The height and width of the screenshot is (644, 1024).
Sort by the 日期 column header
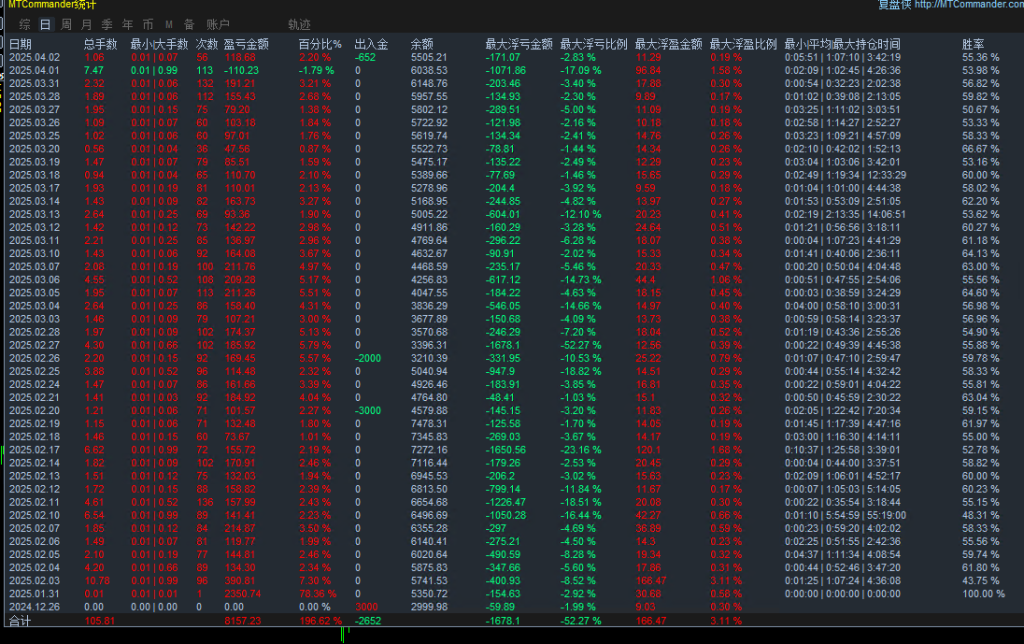click(x=20, y=44)
